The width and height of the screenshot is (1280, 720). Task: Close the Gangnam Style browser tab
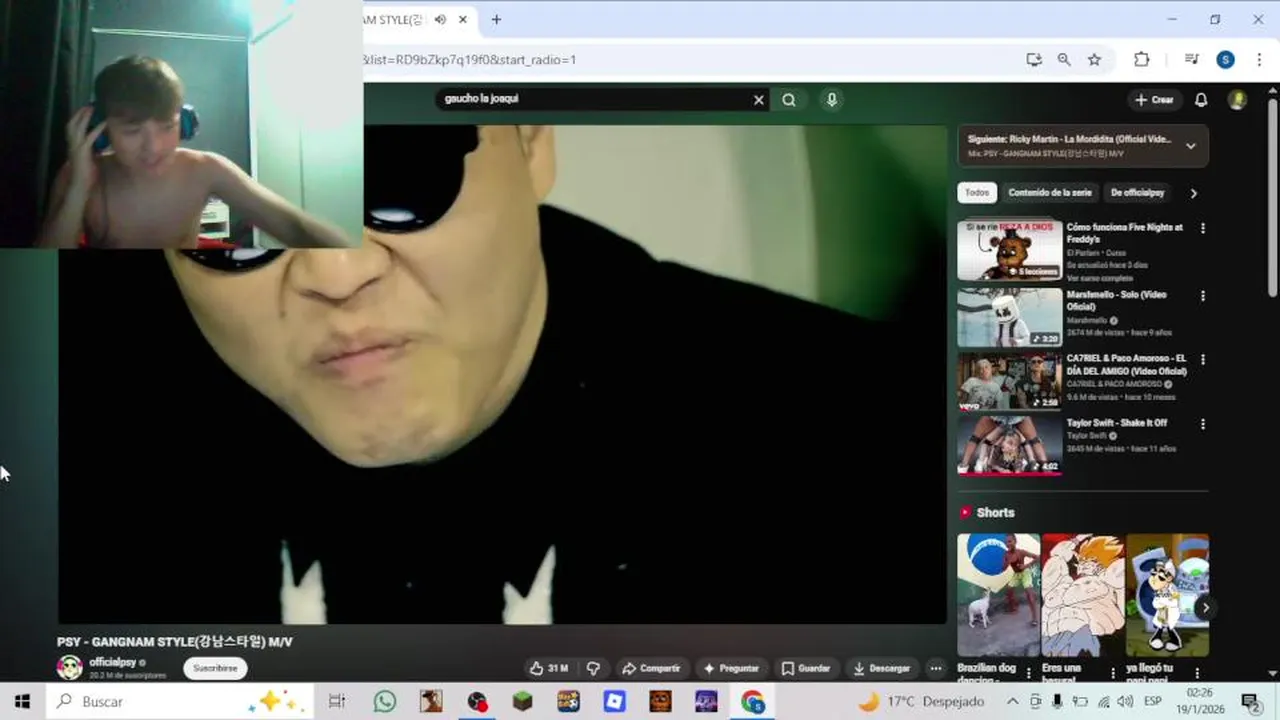[463, 19]
